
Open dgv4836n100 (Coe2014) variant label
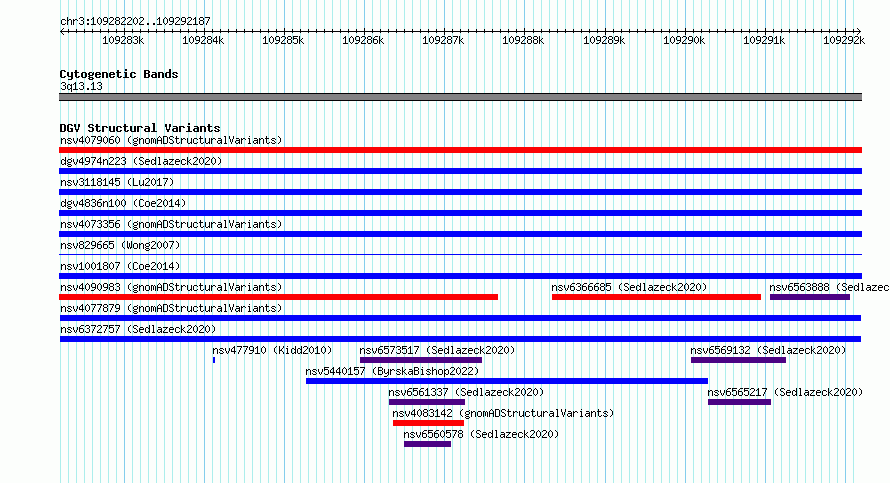coord(123,203)
